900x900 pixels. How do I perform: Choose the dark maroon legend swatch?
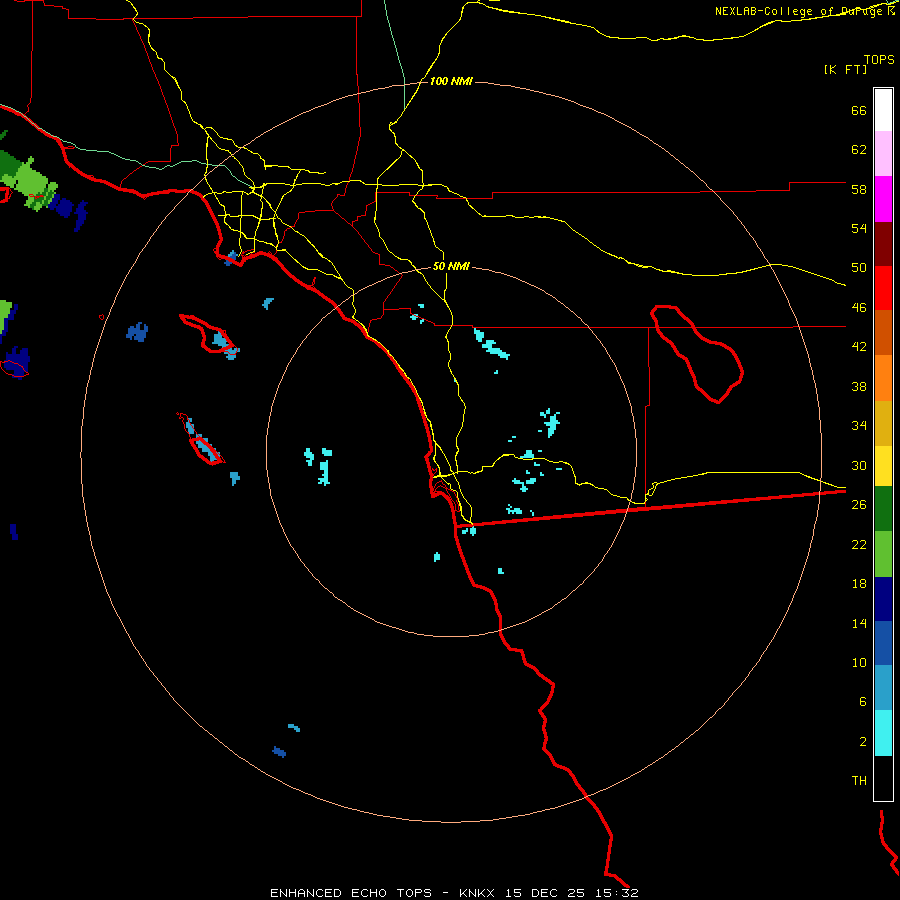point(883,244)
